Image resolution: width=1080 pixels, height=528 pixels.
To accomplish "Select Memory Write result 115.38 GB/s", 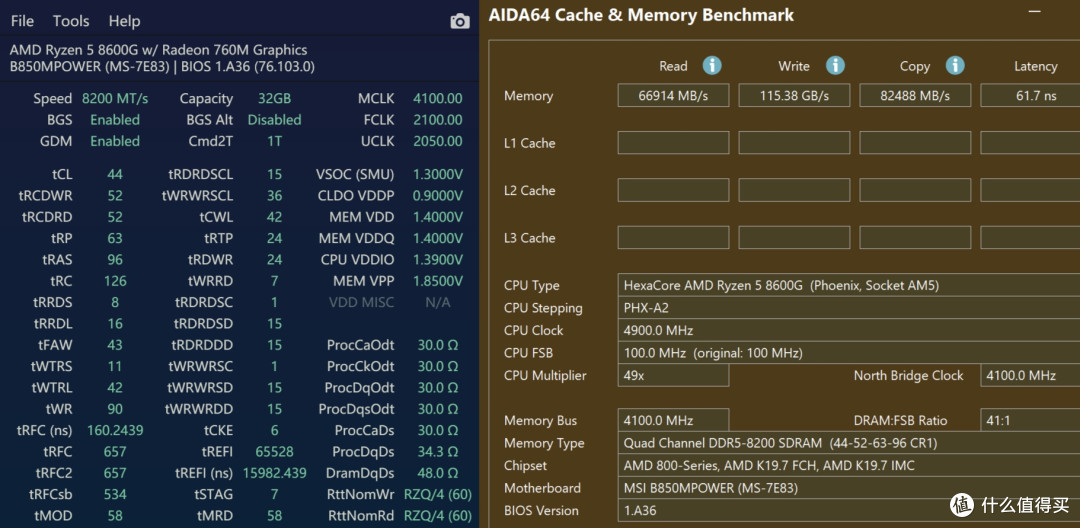I will click(794, 96).
